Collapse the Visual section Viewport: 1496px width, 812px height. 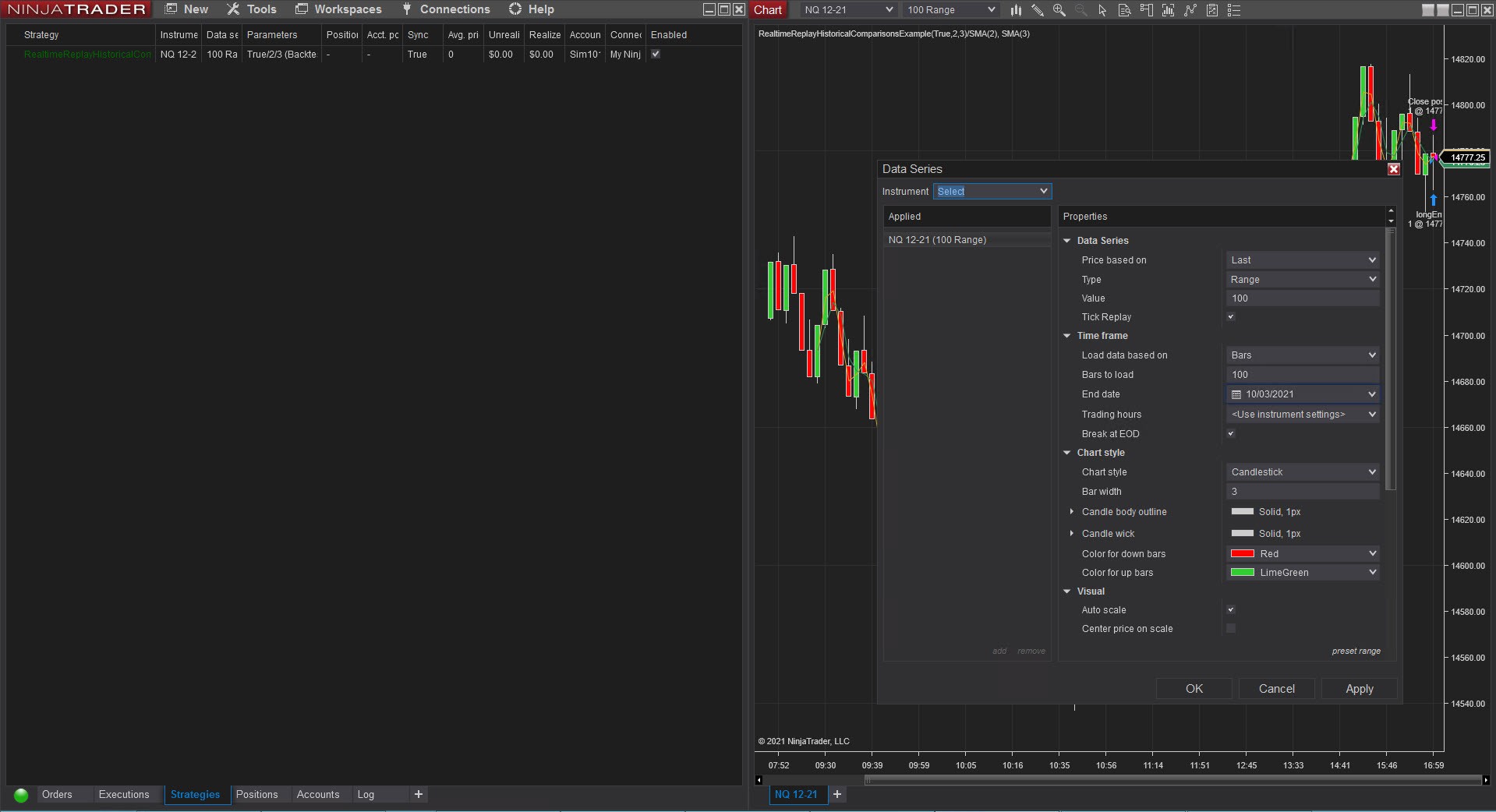pos(1067,591)
